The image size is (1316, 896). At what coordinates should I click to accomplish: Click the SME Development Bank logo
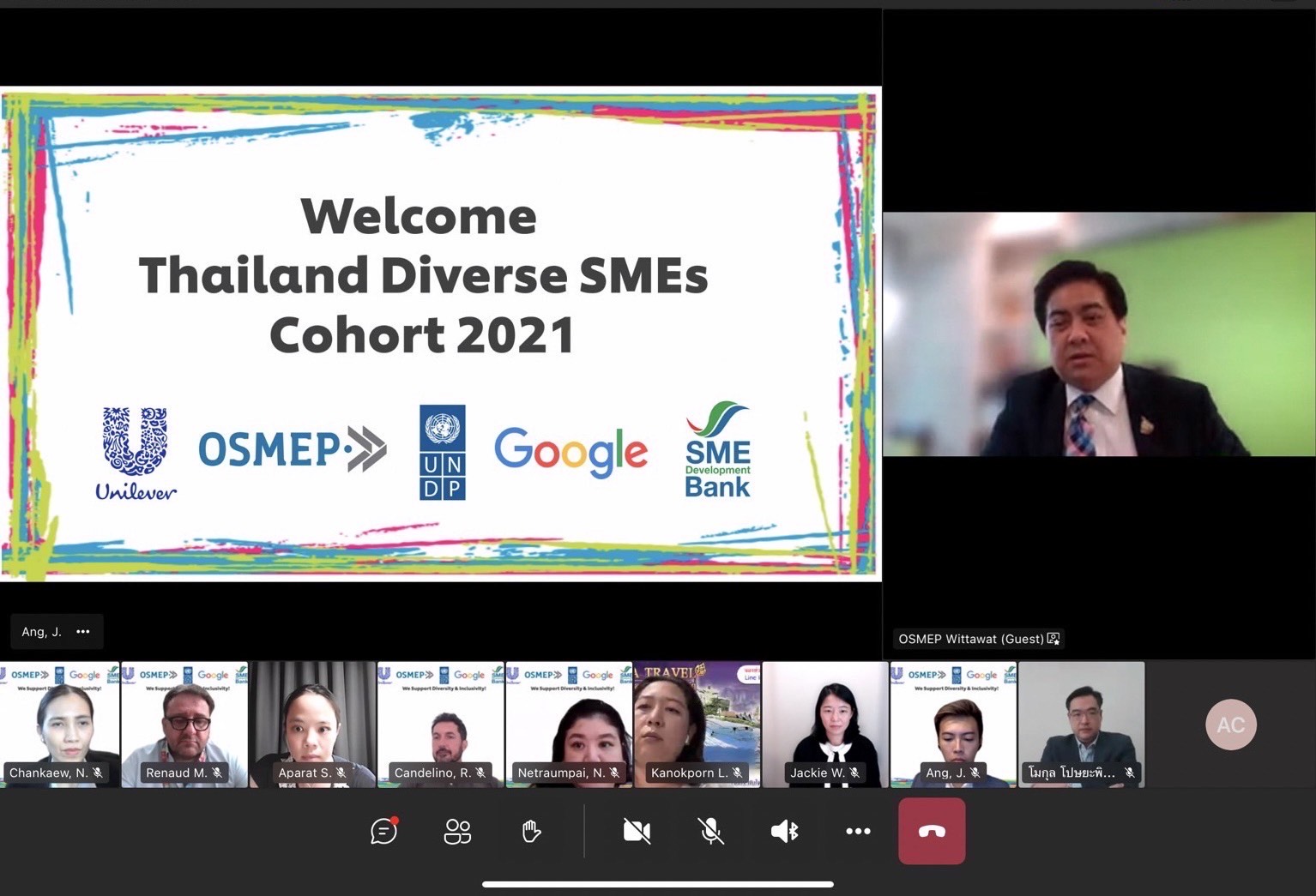coord(717,449)
